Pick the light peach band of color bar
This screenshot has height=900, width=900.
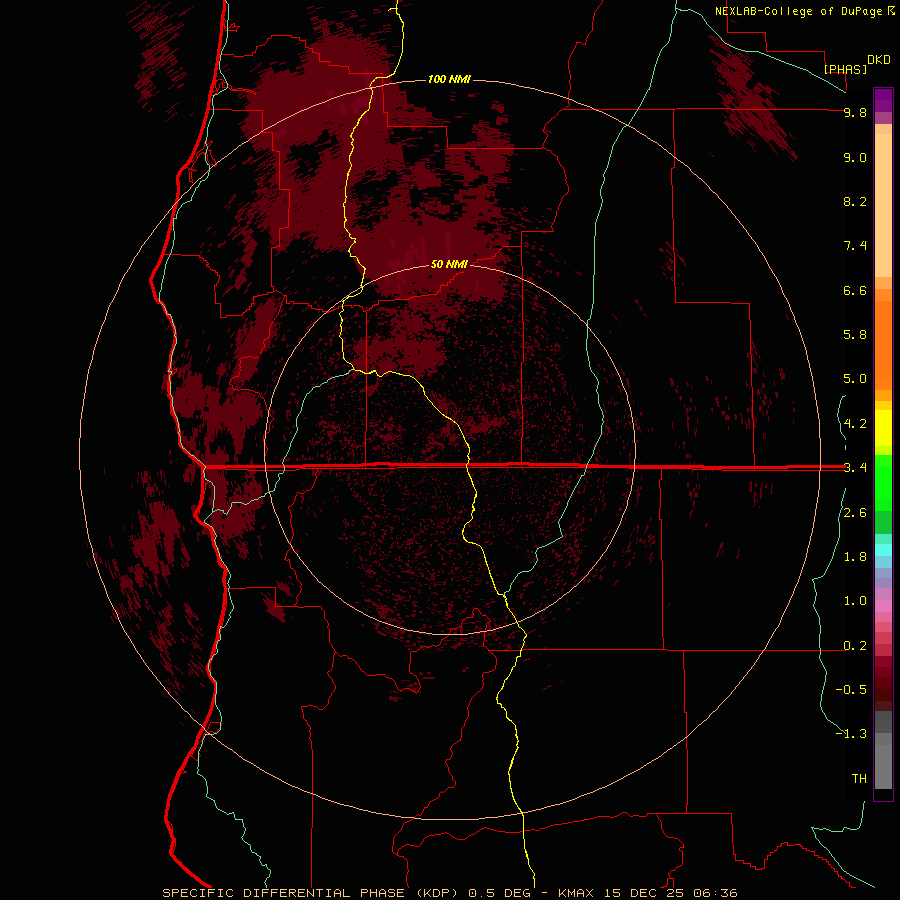click(x=883, y=205)
